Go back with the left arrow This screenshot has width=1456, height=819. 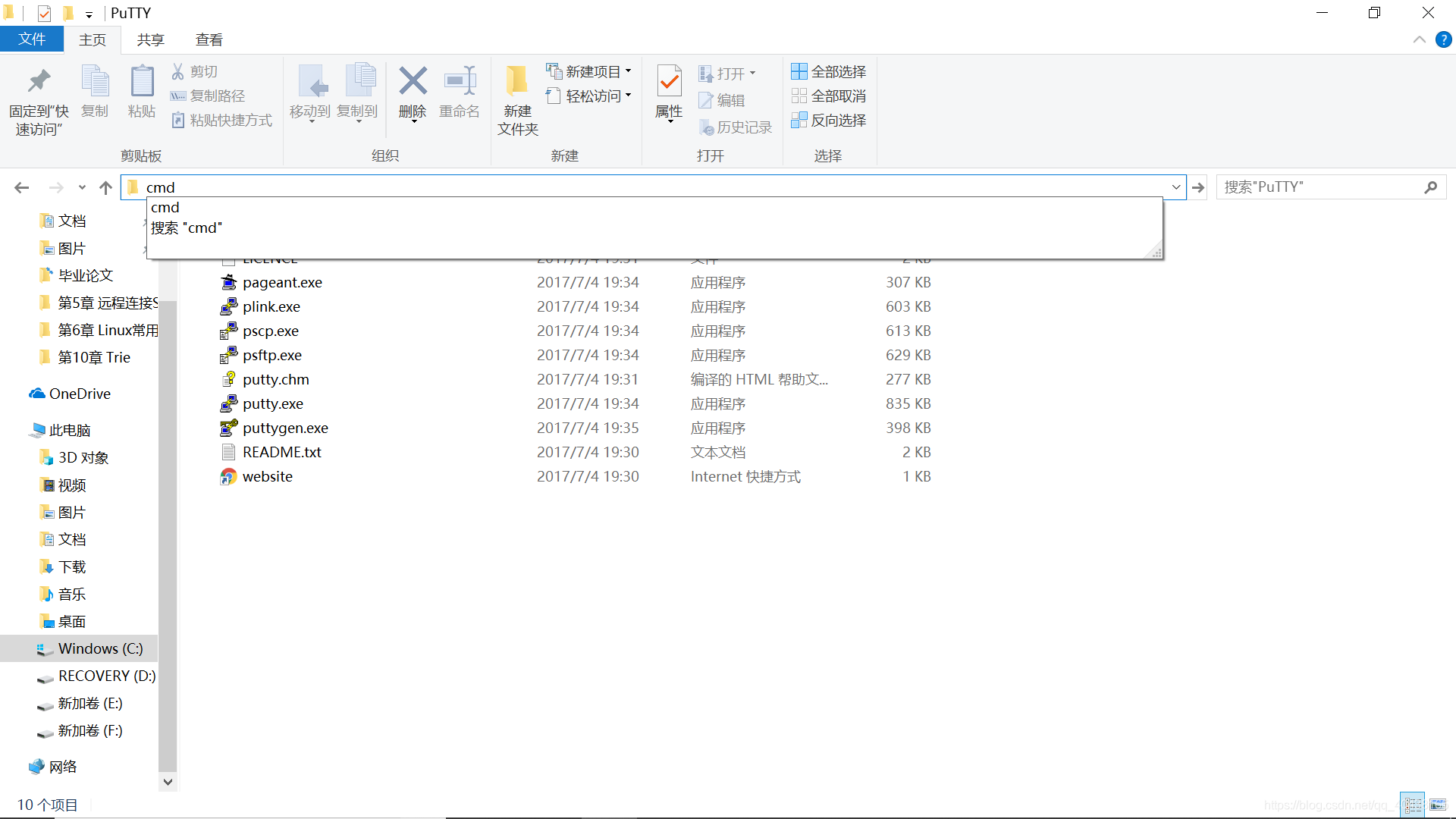point(21,187)
